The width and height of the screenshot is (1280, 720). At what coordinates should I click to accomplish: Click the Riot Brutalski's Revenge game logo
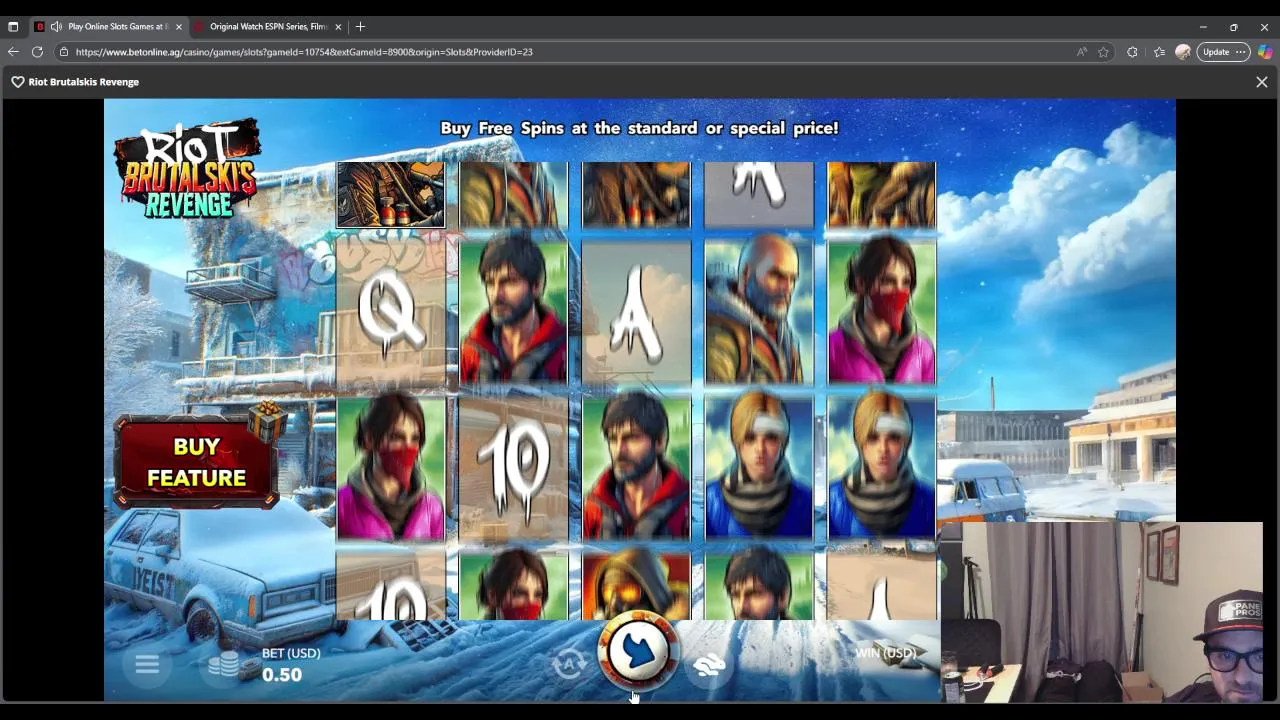pyautogui.click(x=187, y=168)
